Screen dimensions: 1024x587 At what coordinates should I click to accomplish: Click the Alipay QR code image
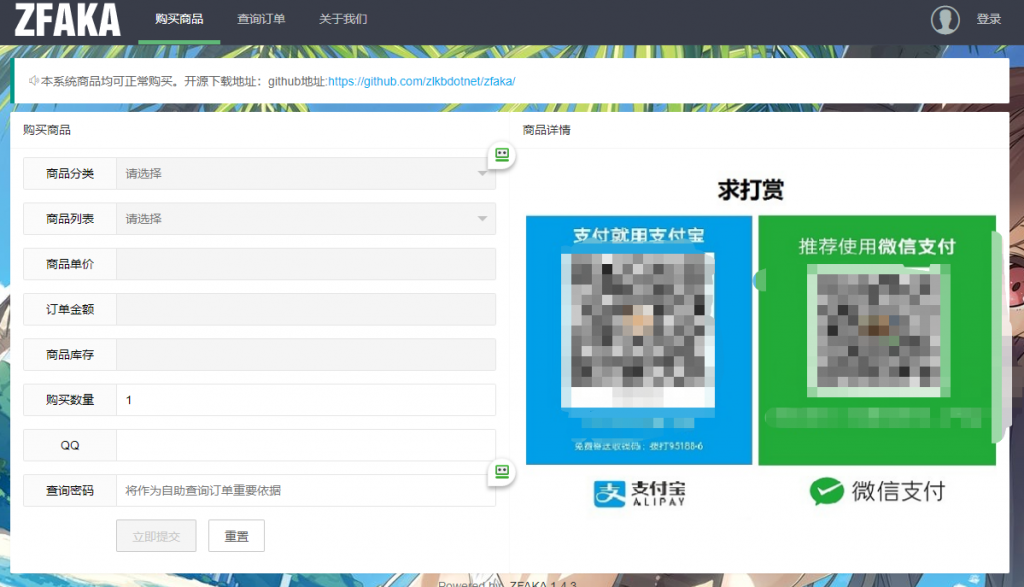(x=638, y=330)
